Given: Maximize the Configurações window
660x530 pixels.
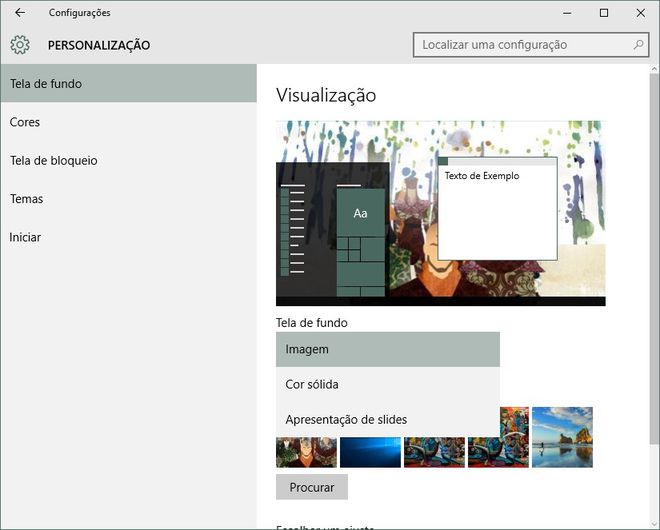Looking at the screenshot, I should (x=604, y=13).
